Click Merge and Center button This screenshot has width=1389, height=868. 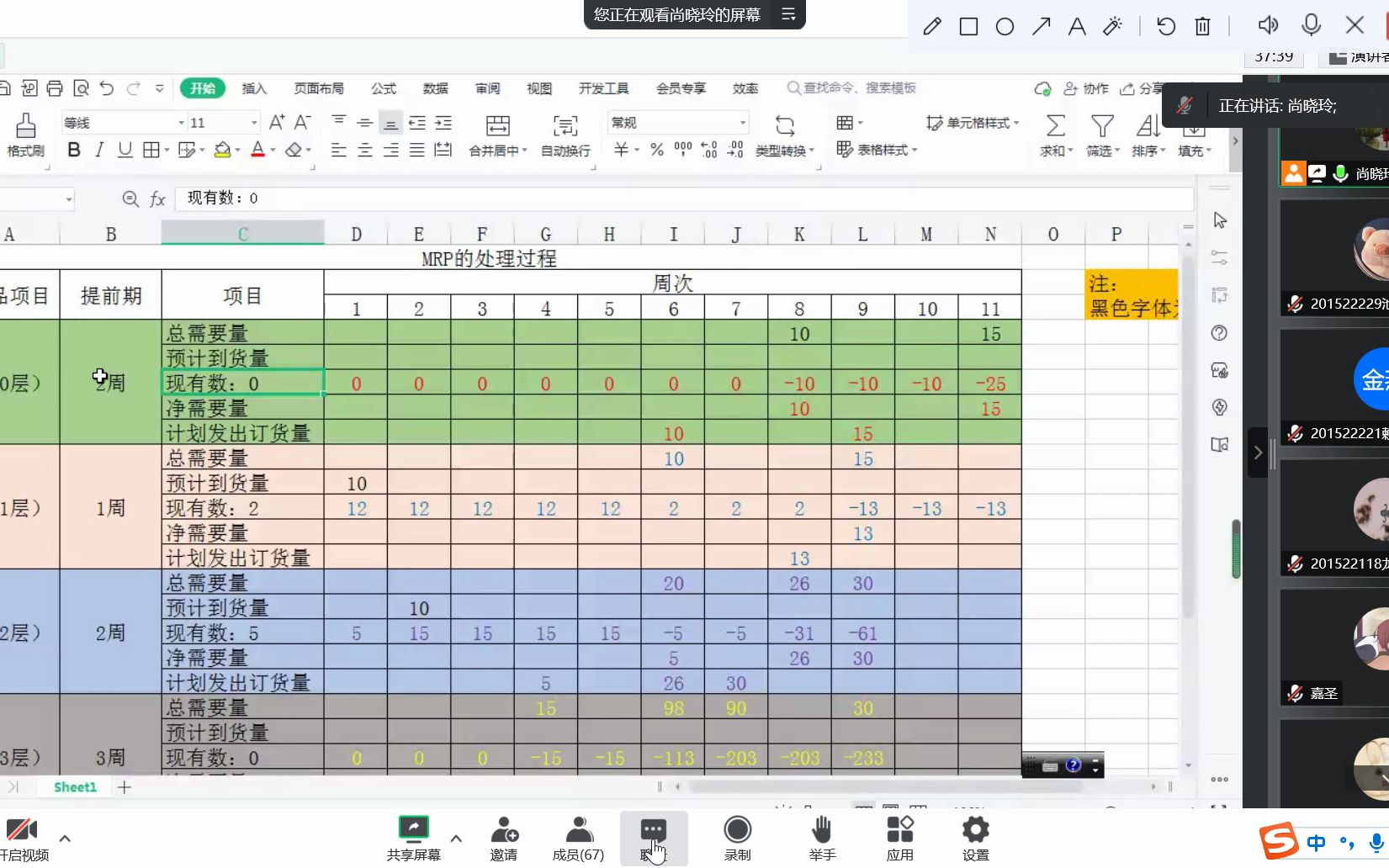[498, 136]
